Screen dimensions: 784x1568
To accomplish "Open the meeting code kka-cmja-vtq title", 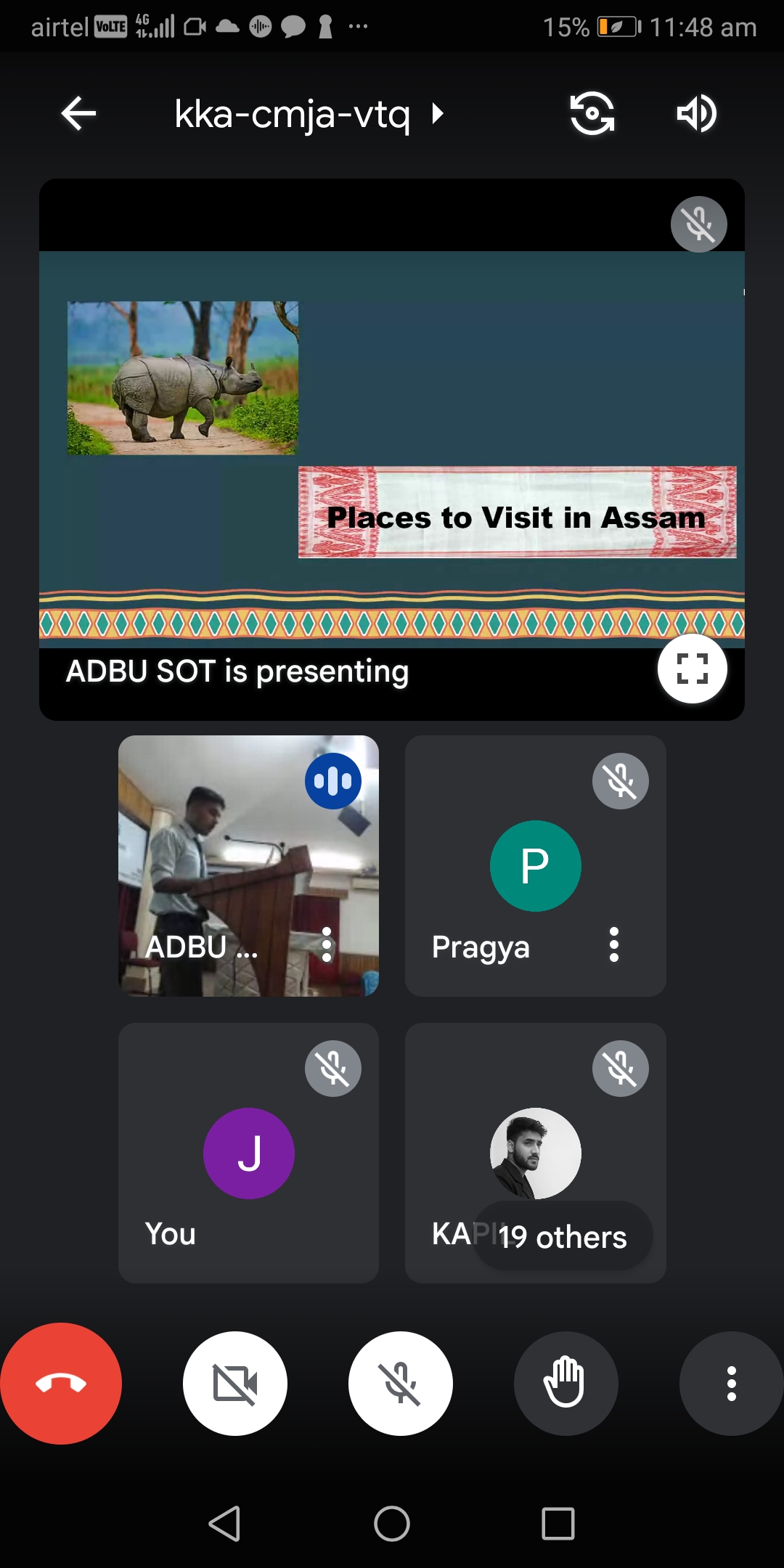I will (293, 115).
